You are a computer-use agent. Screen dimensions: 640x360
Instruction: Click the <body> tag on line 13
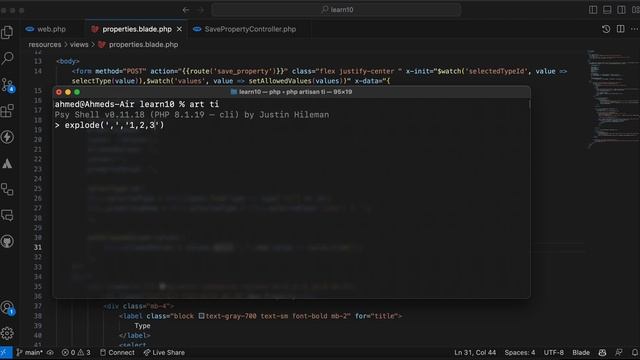point(68,61)
